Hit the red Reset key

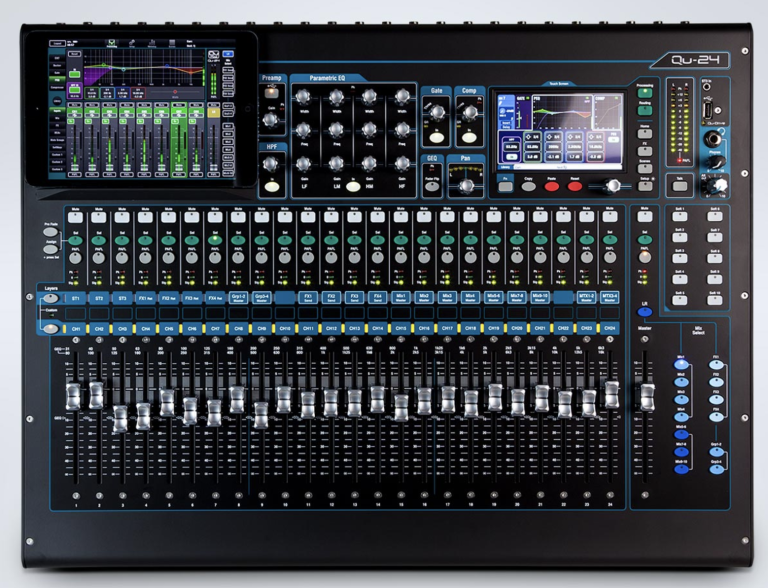[x=575, y=186]
